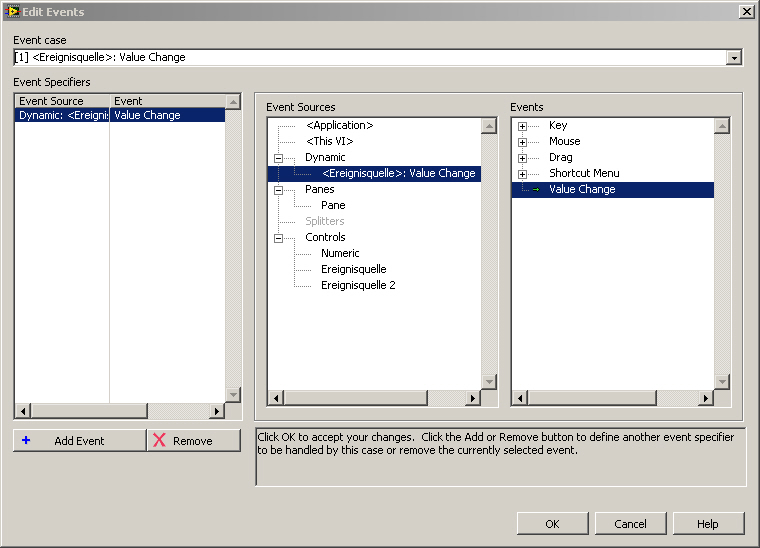This screenshot has height=548, width=760.
Task: Expand the Shortcut Menu events group
Action: coord(522,174)
